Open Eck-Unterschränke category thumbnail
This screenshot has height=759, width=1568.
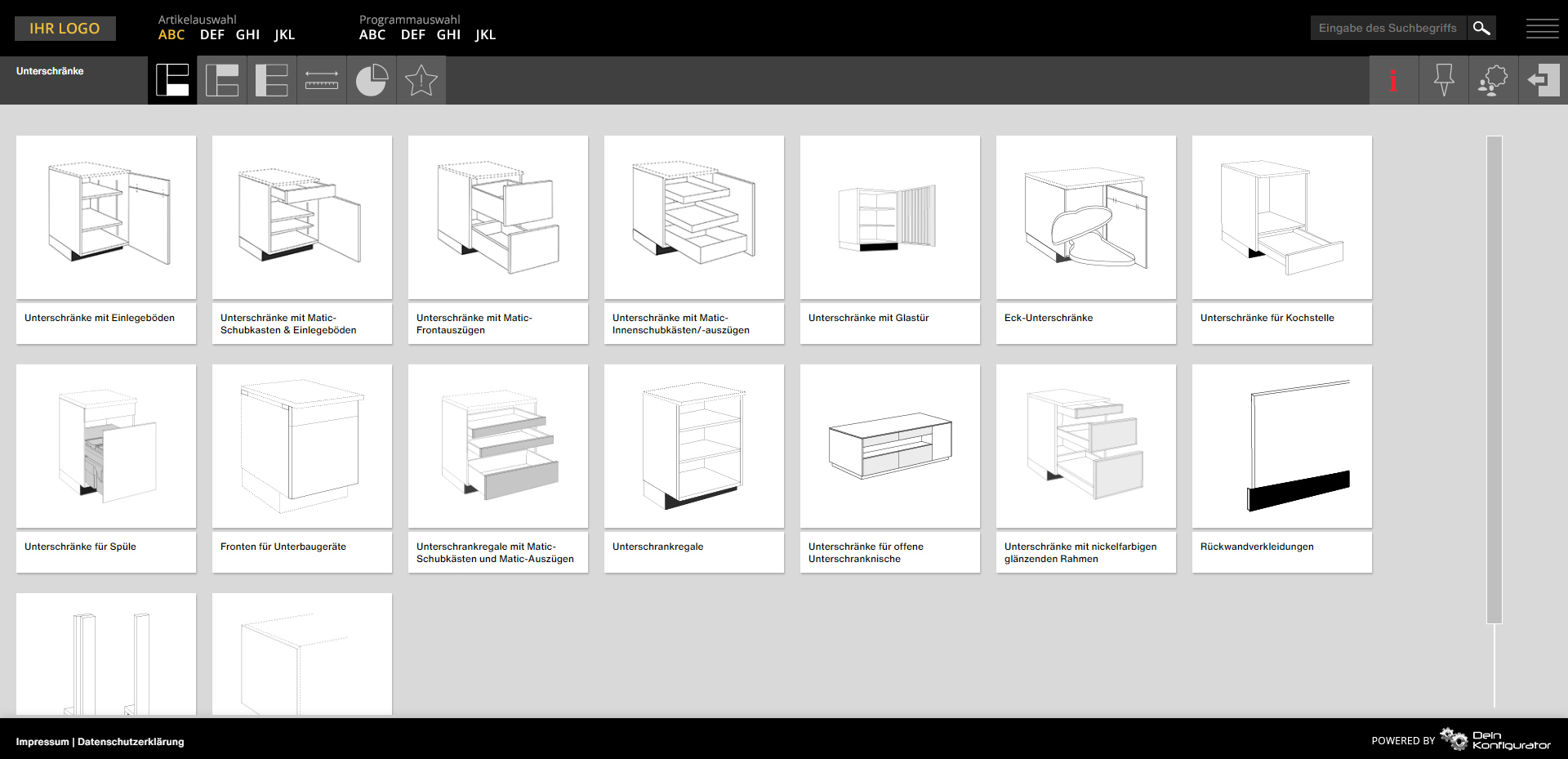pos(1085,217)
